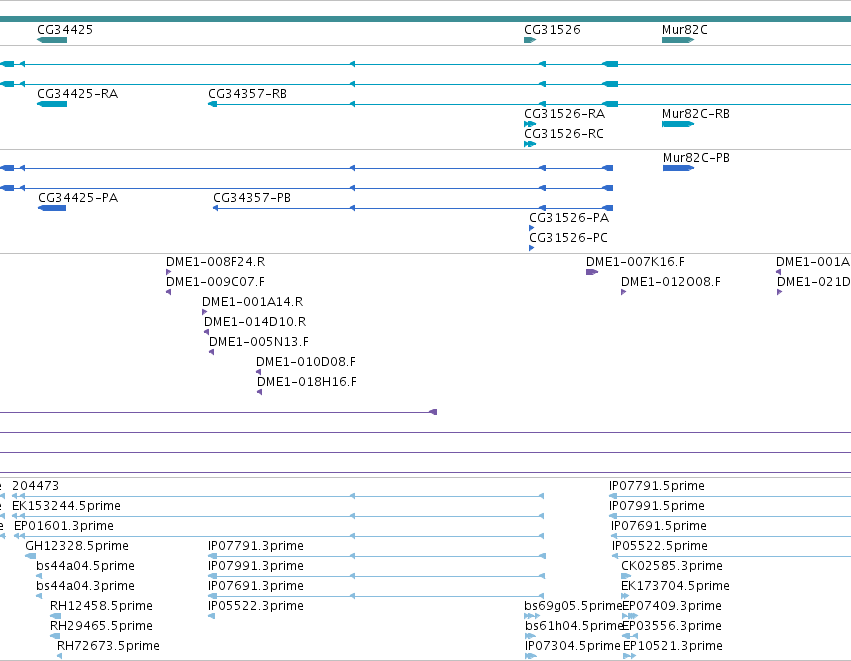Select the Mur82C-PB protein feature
This screenshot has height=661, width=851.
tap(696, 158)
